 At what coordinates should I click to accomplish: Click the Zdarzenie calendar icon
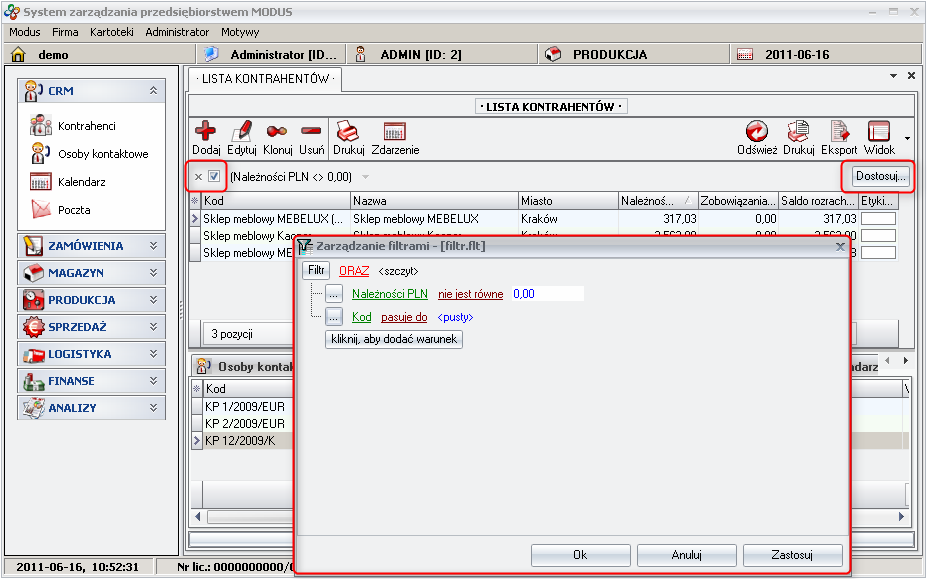coord(394,132)
